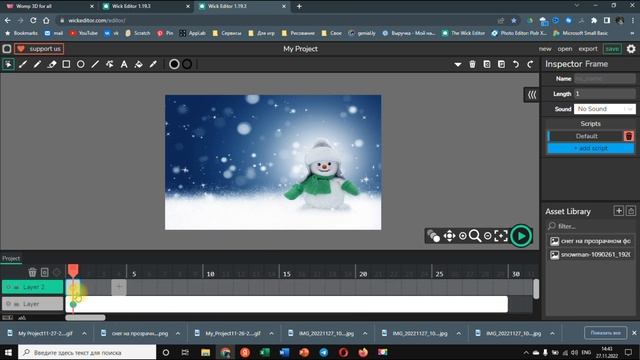Add a frame with plus button

(119, 287)
